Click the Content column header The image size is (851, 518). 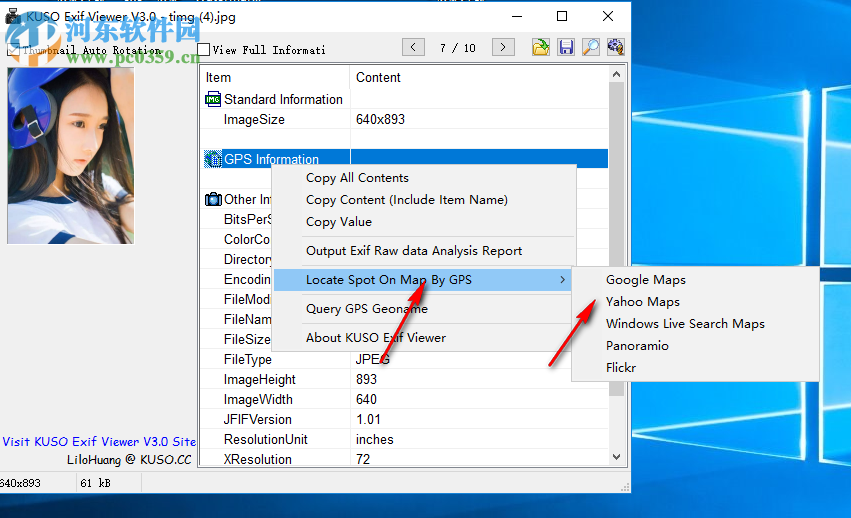(479, 78)
